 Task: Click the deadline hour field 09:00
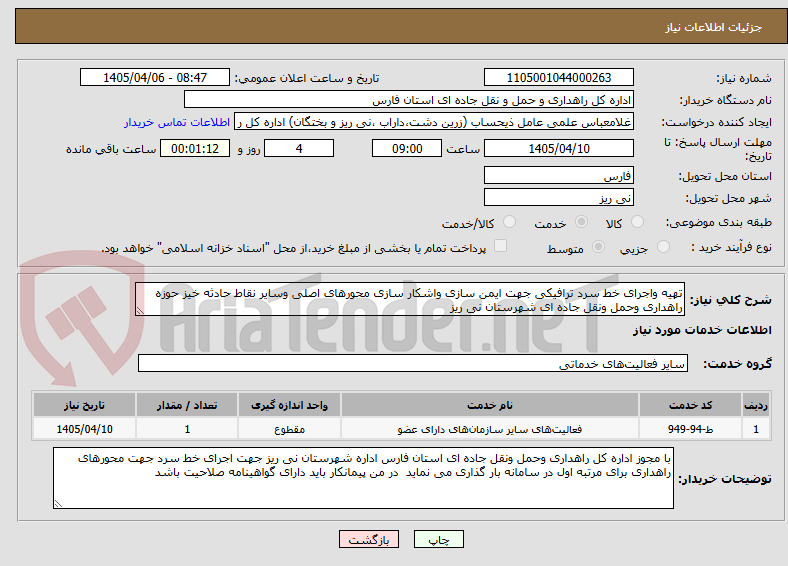[x=407, y=148]
